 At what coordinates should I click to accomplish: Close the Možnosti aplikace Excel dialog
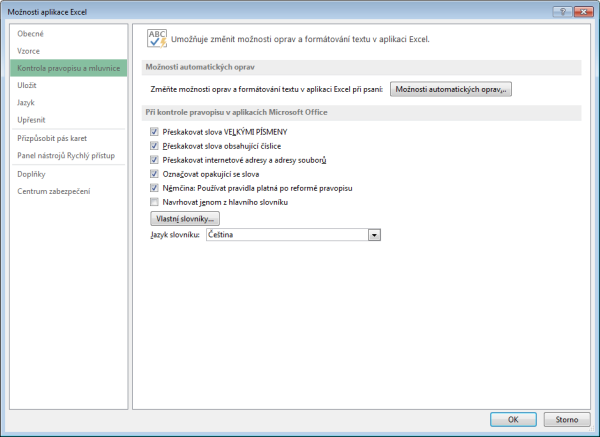coord(584,12)
